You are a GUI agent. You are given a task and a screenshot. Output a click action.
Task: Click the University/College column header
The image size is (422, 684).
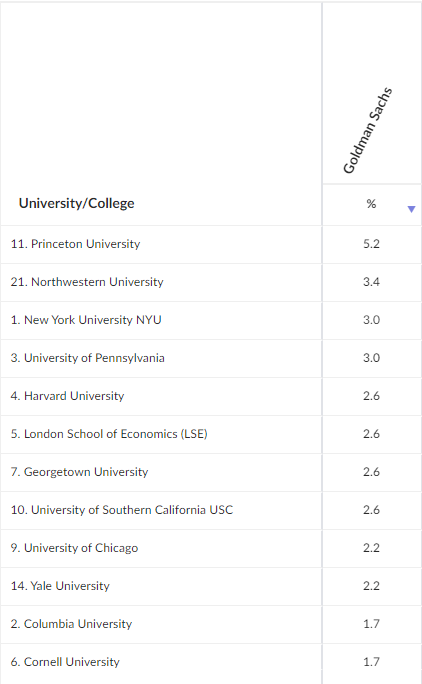(x=76, y=203)
